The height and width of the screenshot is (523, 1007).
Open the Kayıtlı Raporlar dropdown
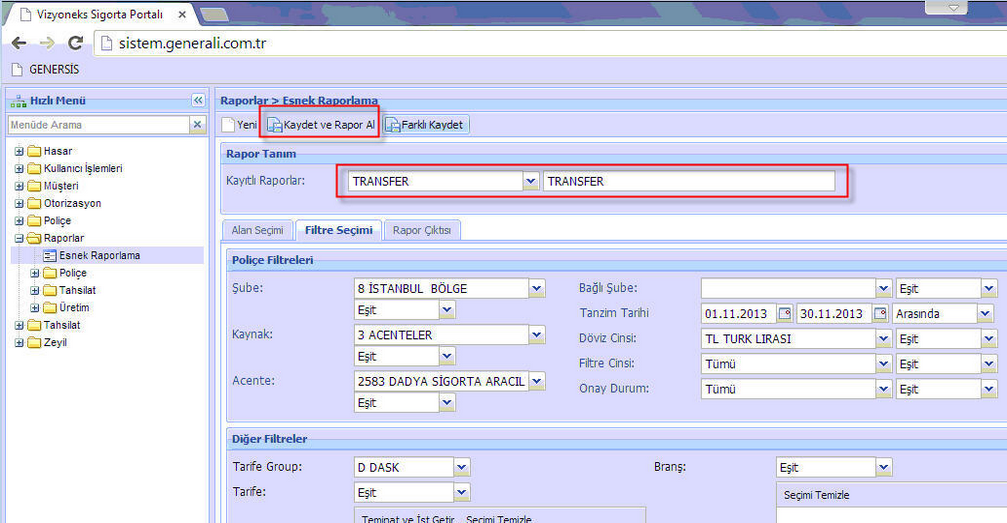[x=531, y=182]
